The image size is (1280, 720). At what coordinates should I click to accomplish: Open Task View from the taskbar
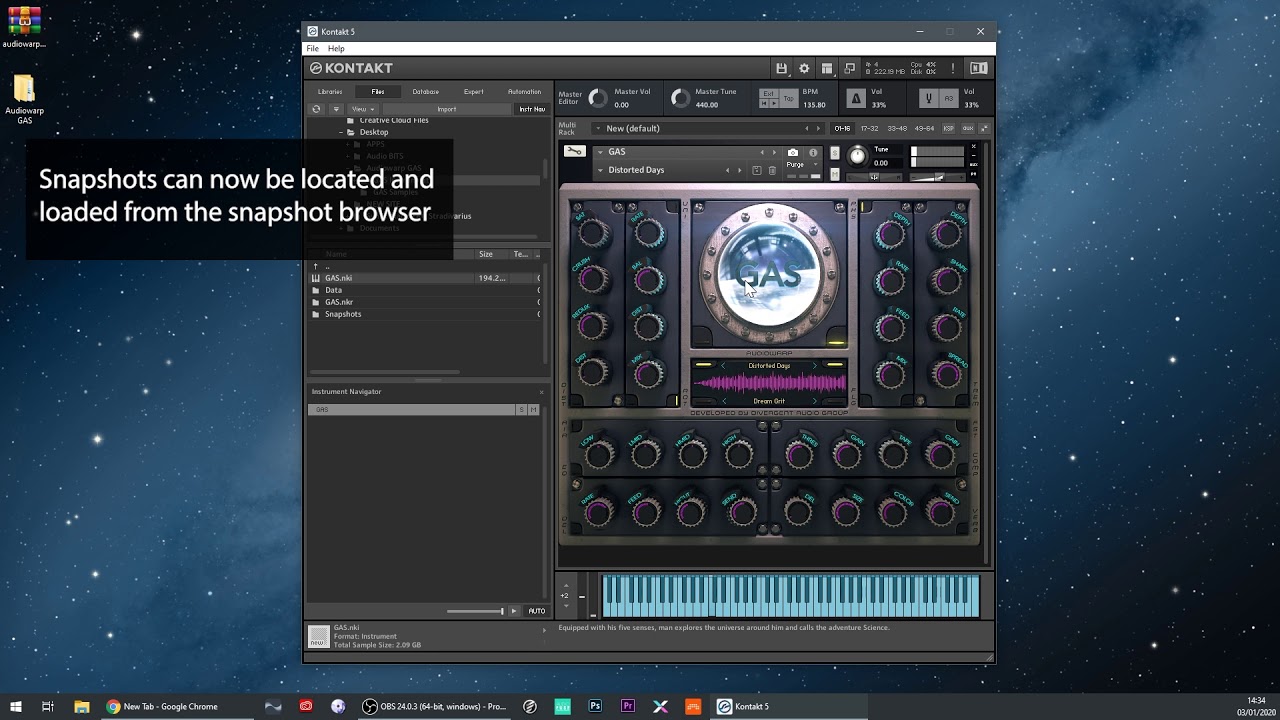[48, 706]
